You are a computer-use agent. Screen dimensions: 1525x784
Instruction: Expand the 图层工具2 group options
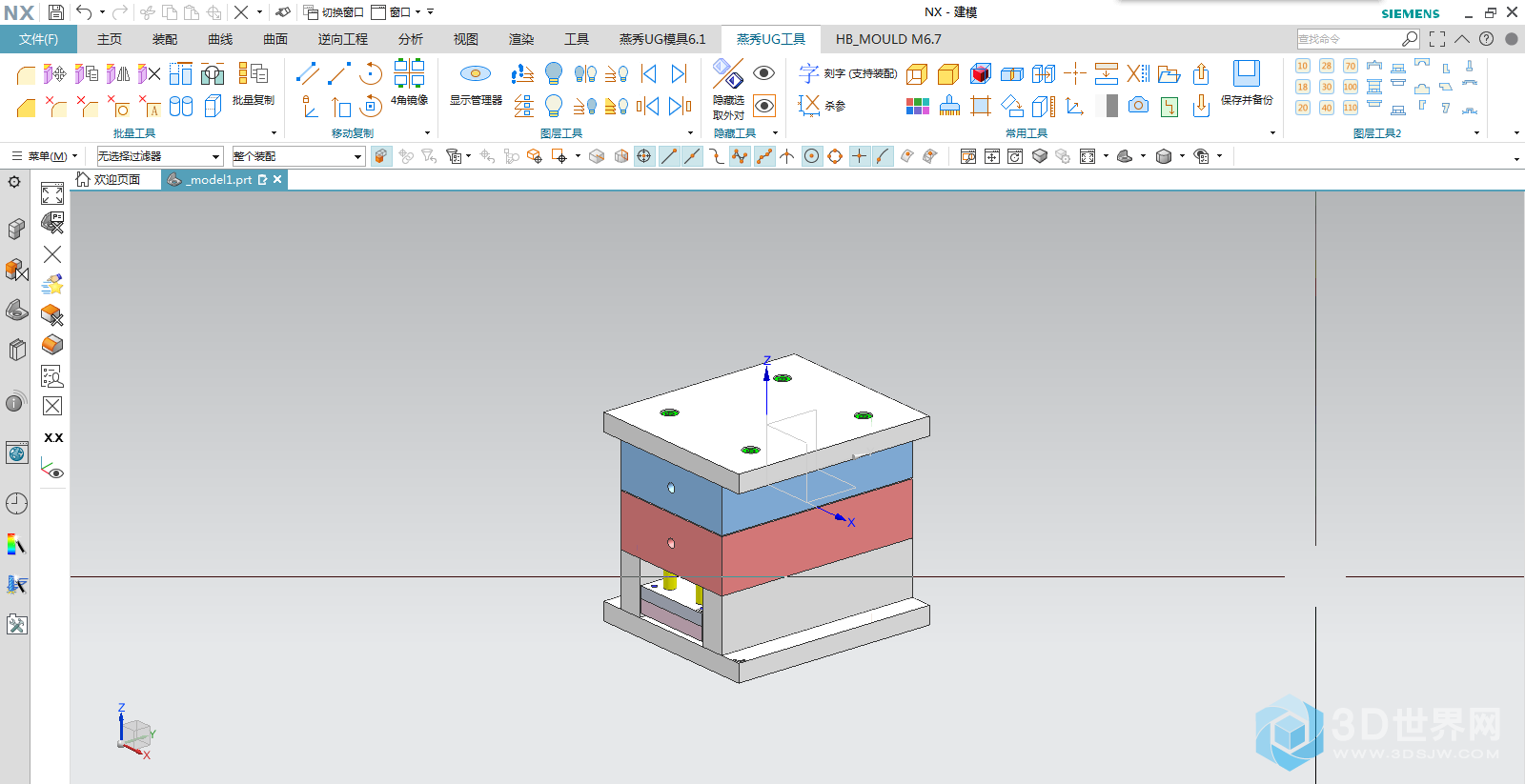pyautogui.click(x=1476, y=133)
